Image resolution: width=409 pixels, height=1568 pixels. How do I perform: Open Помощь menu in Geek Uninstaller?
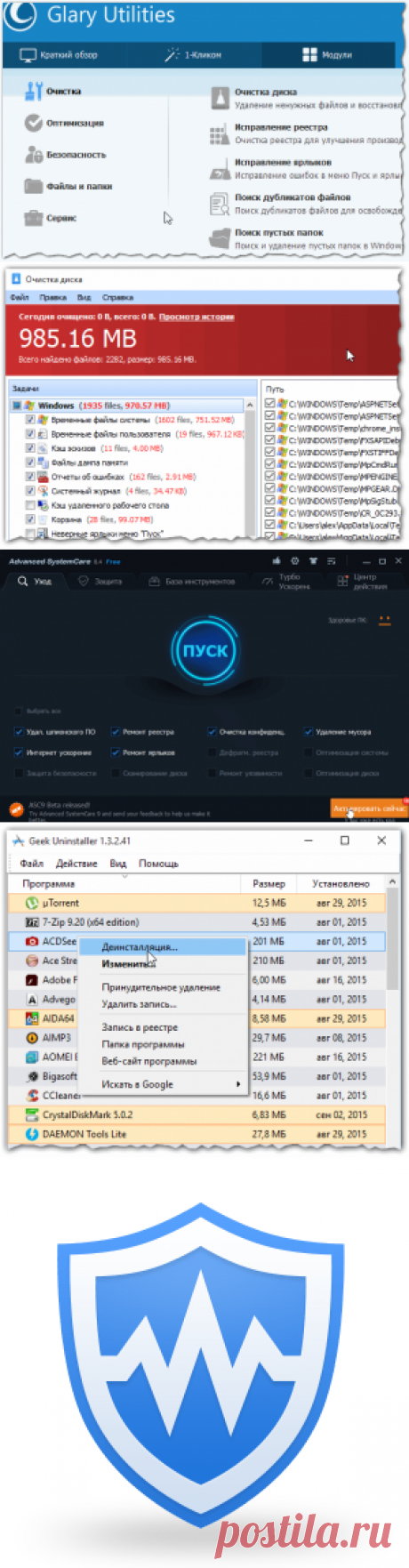[158, 864]
